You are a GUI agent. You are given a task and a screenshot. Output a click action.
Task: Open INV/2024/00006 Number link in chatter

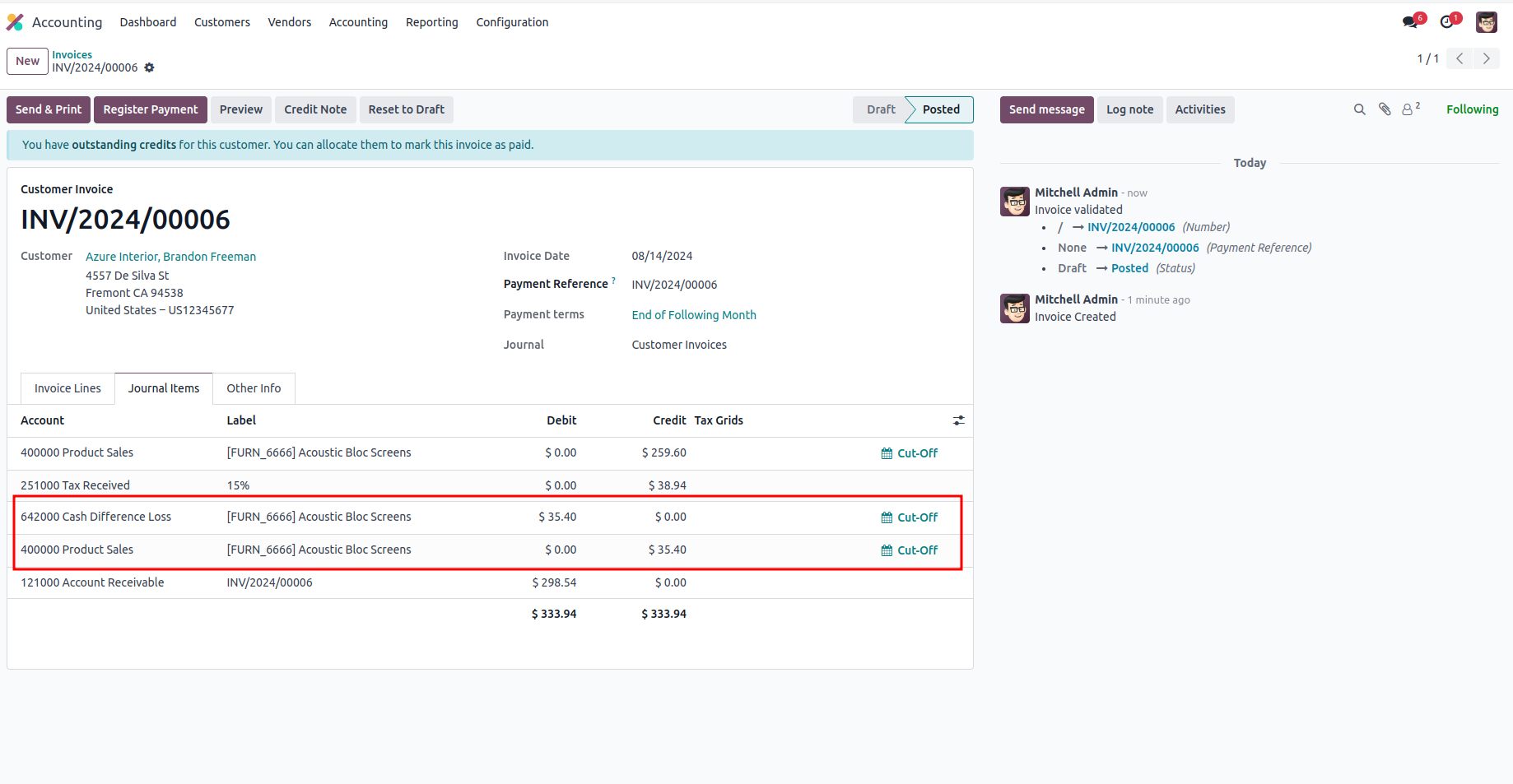(1131, 227)
